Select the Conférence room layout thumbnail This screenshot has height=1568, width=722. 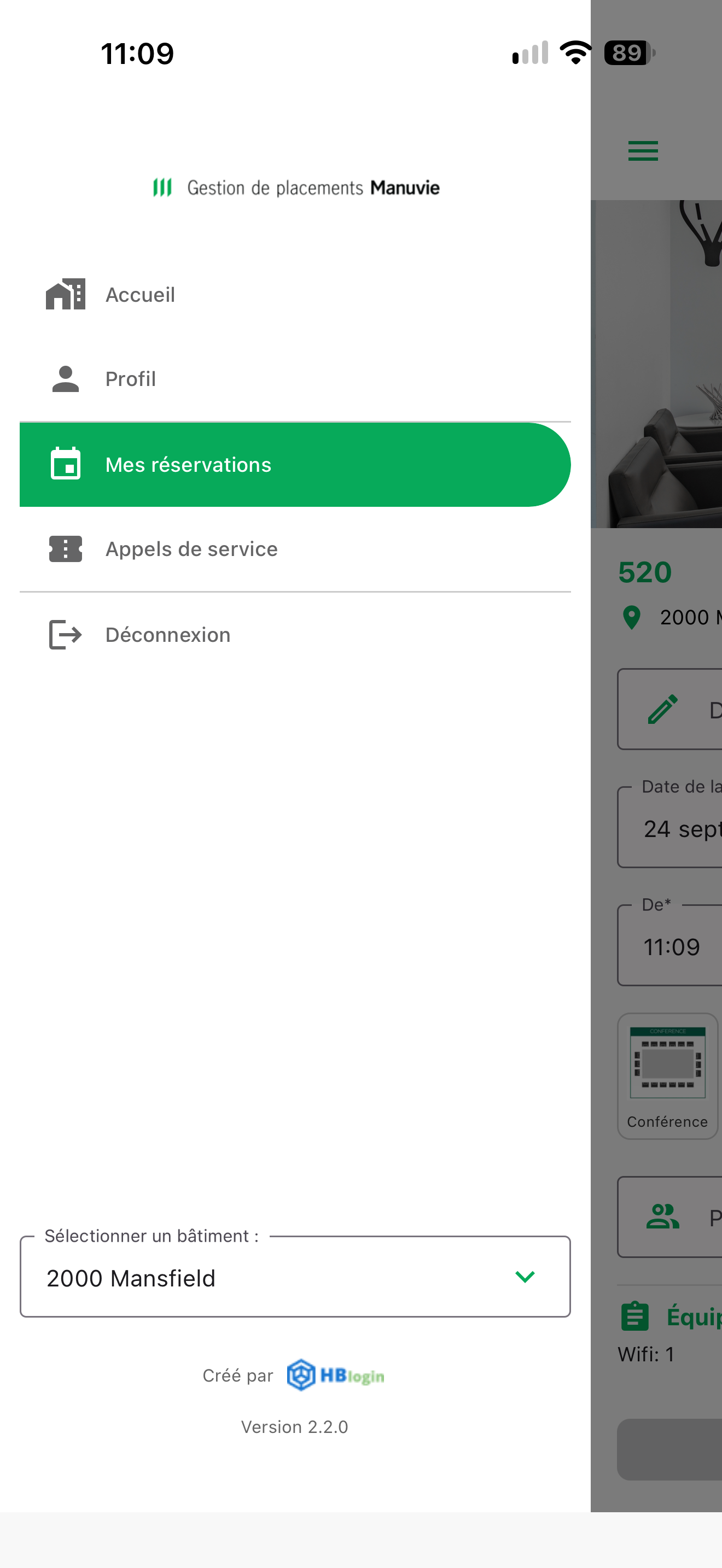[x=668, y=1075]
